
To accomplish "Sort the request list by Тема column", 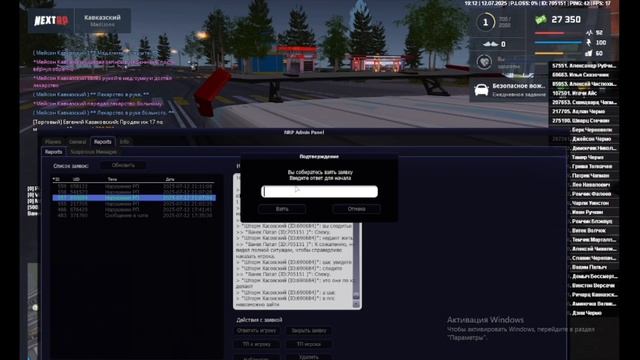I will tap(112, 179).
